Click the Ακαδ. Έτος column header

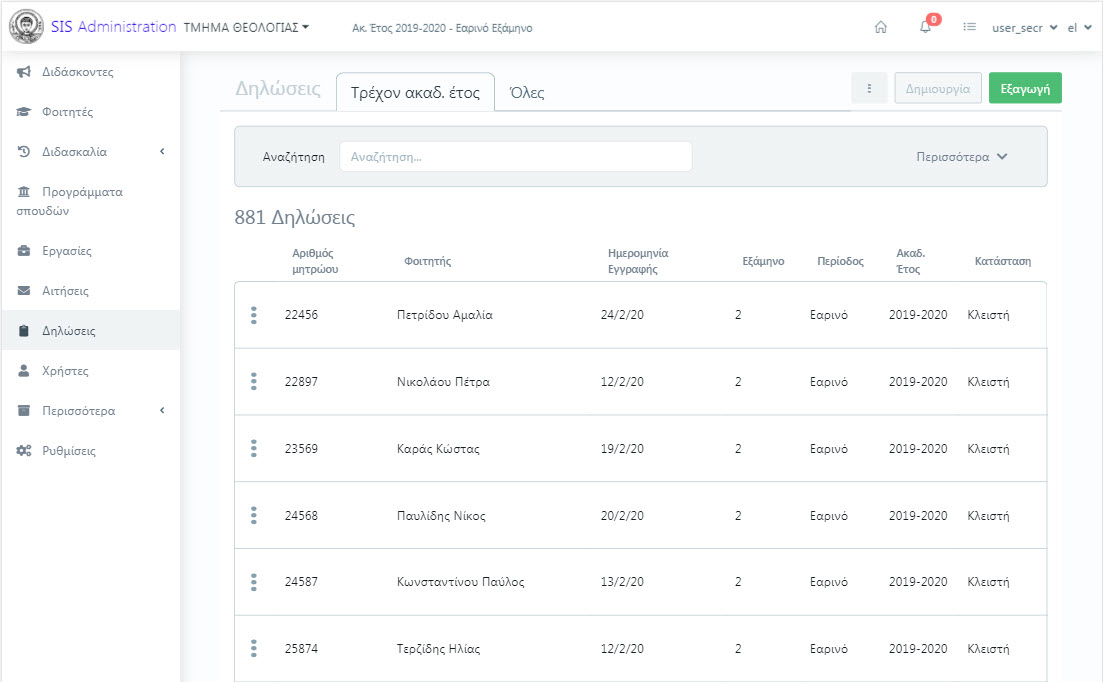[x=910, y=261]
